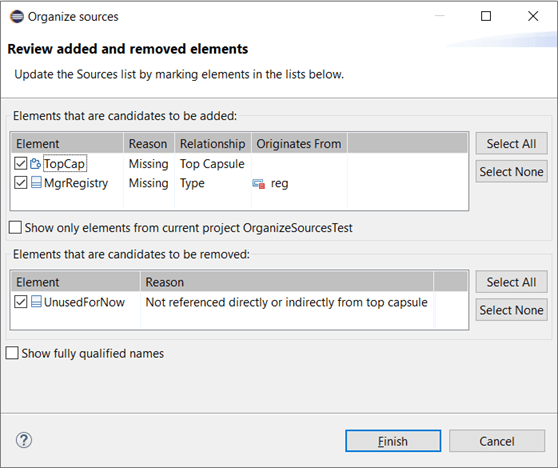Click the Type relationship cell

coord(192,183)
